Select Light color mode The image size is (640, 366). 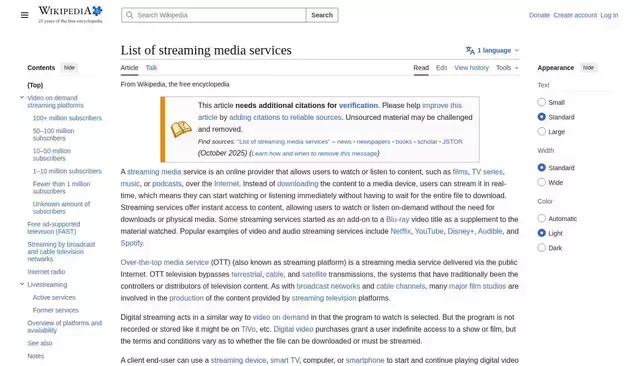542,233
